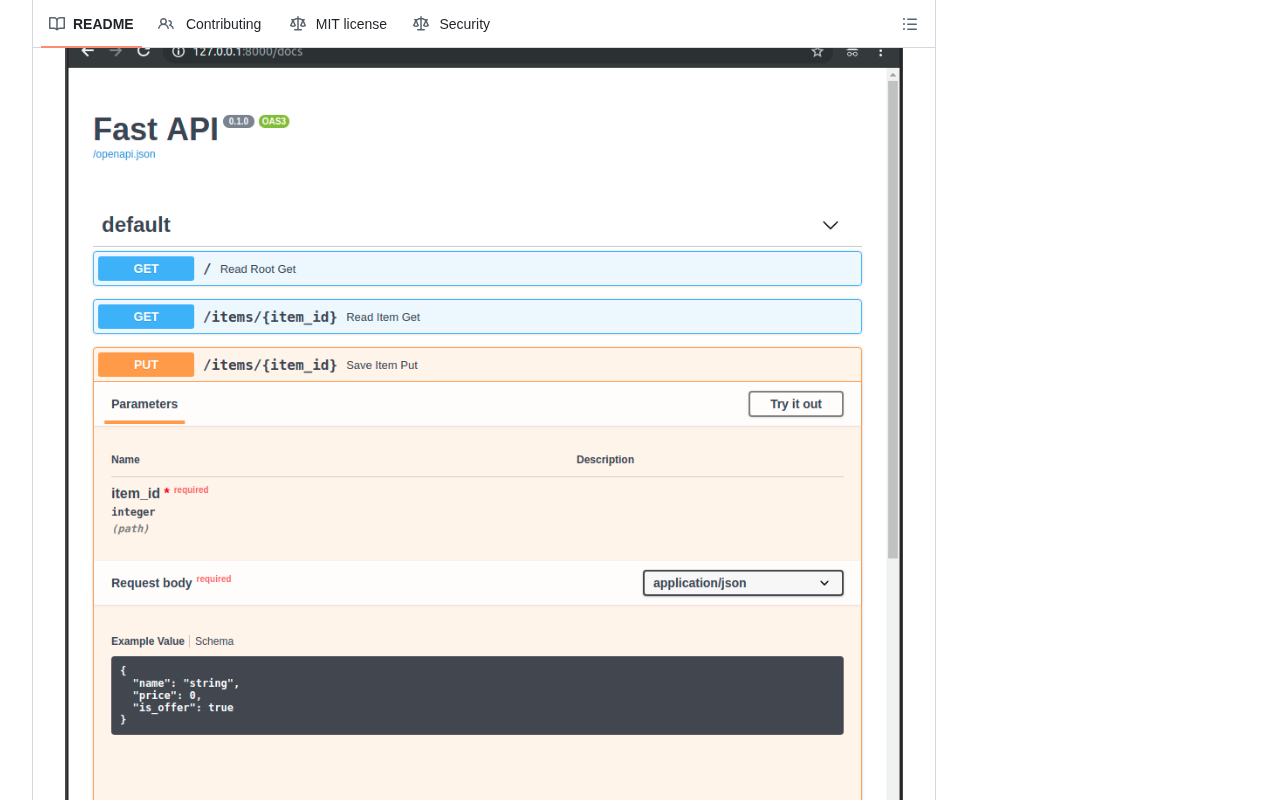Image resolution: width=1280 pixels, height=800 pixels.
Task: Collapse the PUT /items/{item_id} Save Item row
Action: [x=477, y=365]
